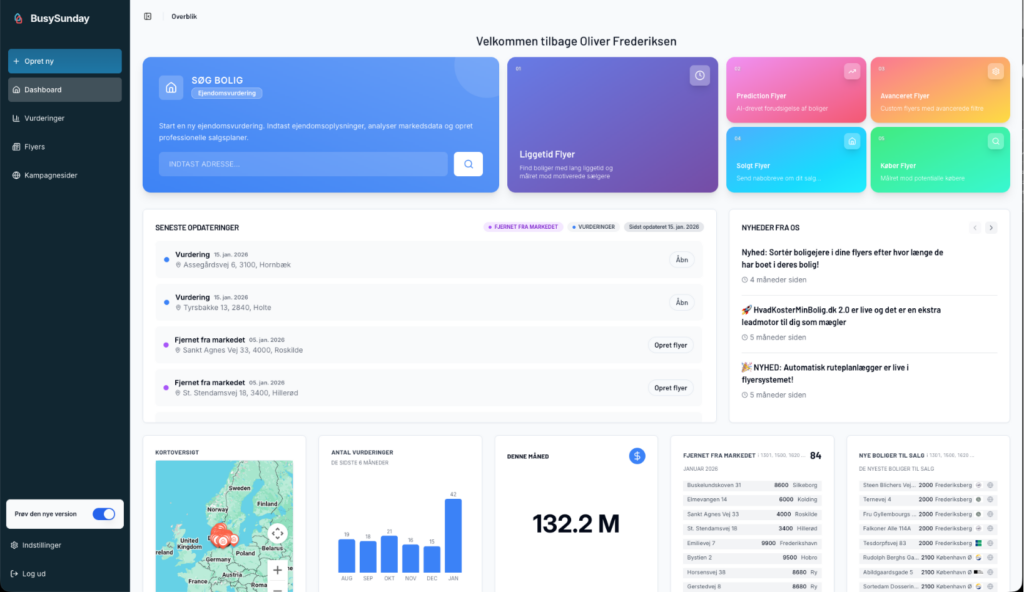Toggle the 'Vurderinger' filter chip
This screenshot has height=592, width=1024.
click(594, 227)
